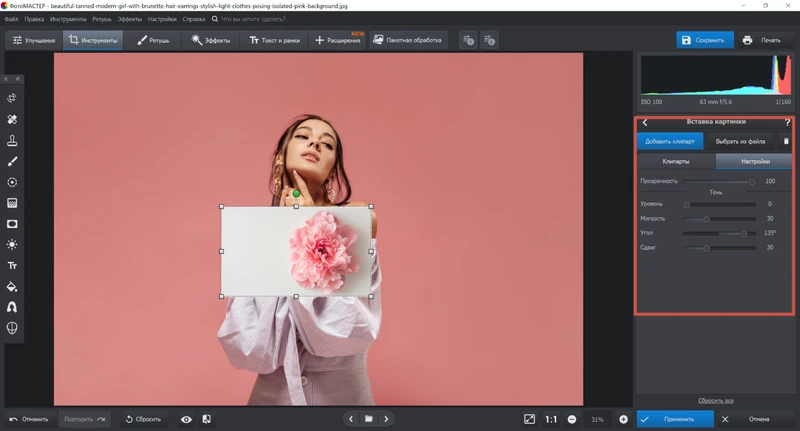Open the Эффекты tab

[x=211, y=40]
